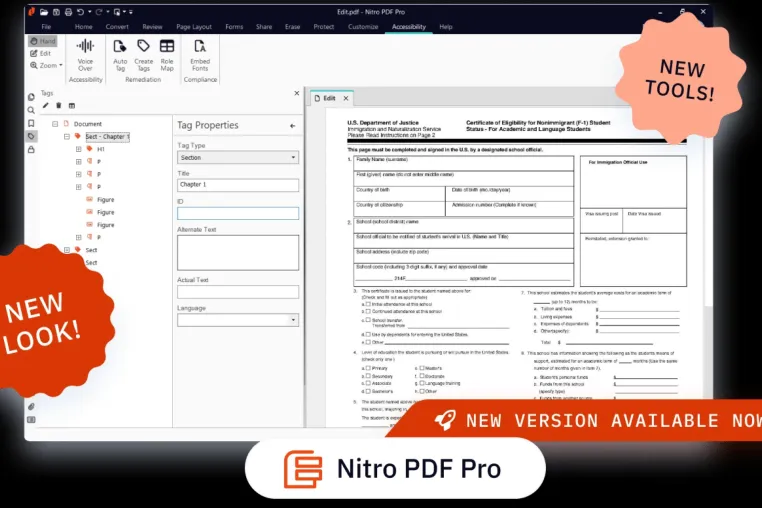The image size is (762, 508).
Task: Switch to the Convert ribbon tab
Action: pos(117,27)
